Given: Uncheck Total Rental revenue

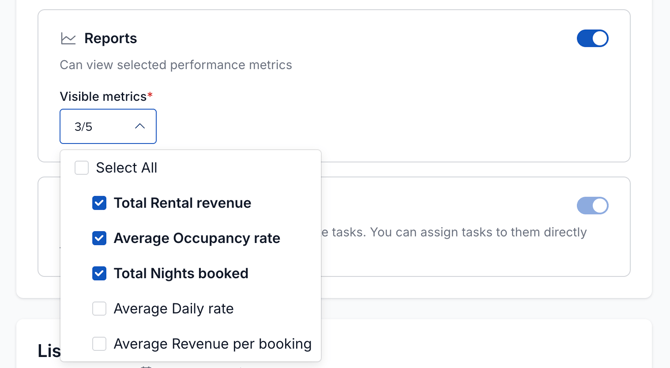Looking at the screenshot, I should (x=99, y=203).
